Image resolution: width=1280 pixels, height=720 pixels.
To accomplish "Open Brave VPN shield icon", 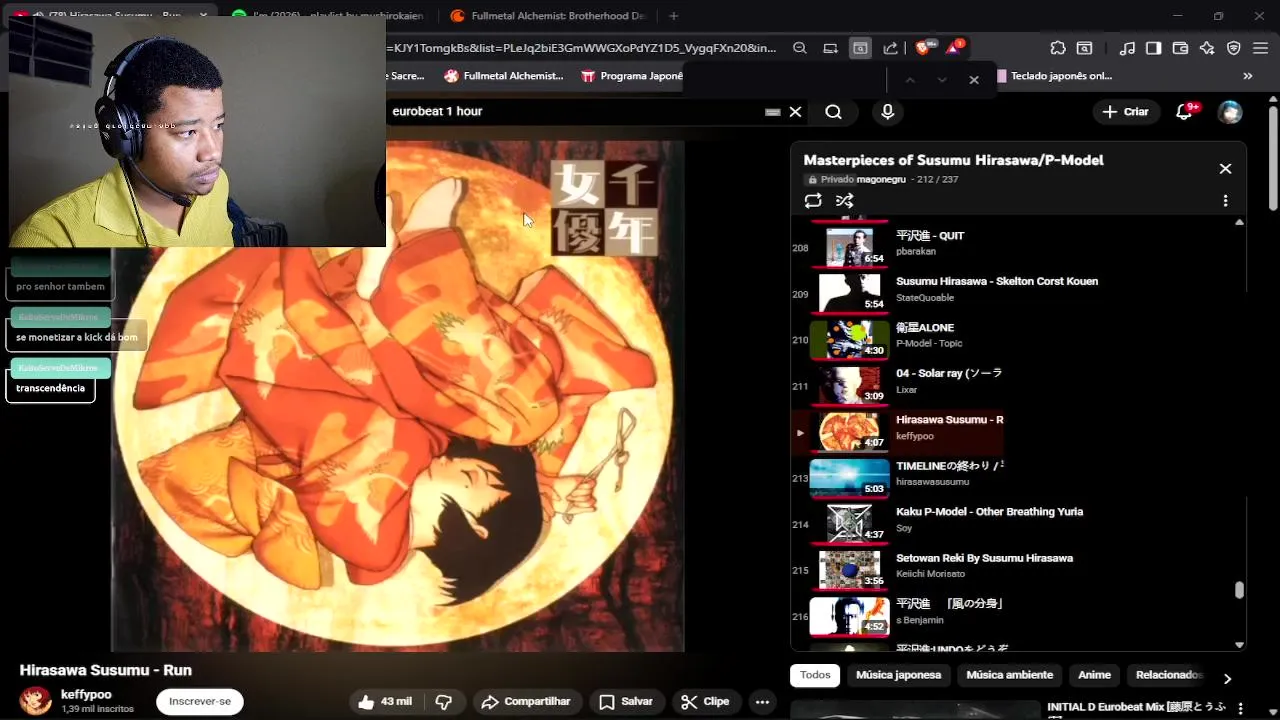I will coord(1234,48).
